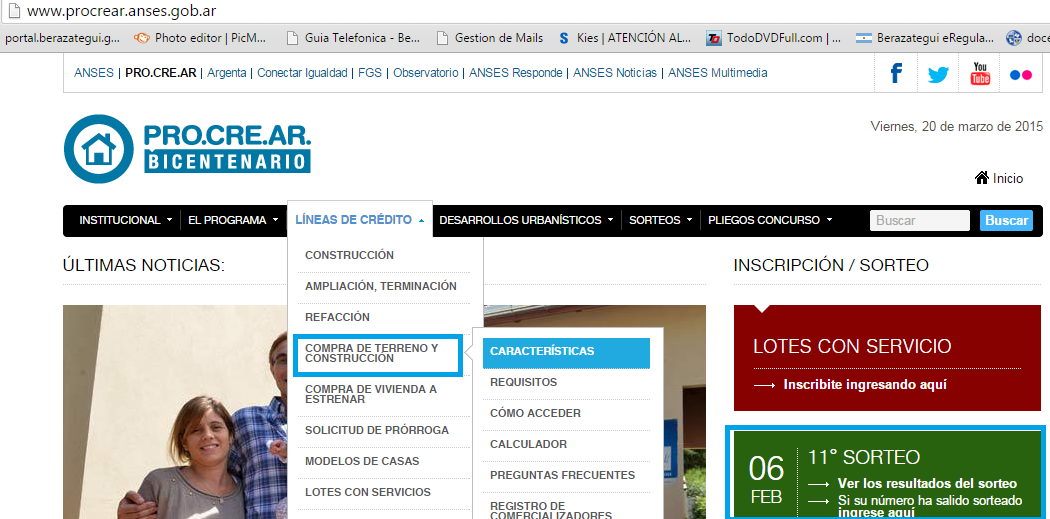Open Inicio home link
The width and height of the screenshot is (1050, 519).
pos(1008,178)
